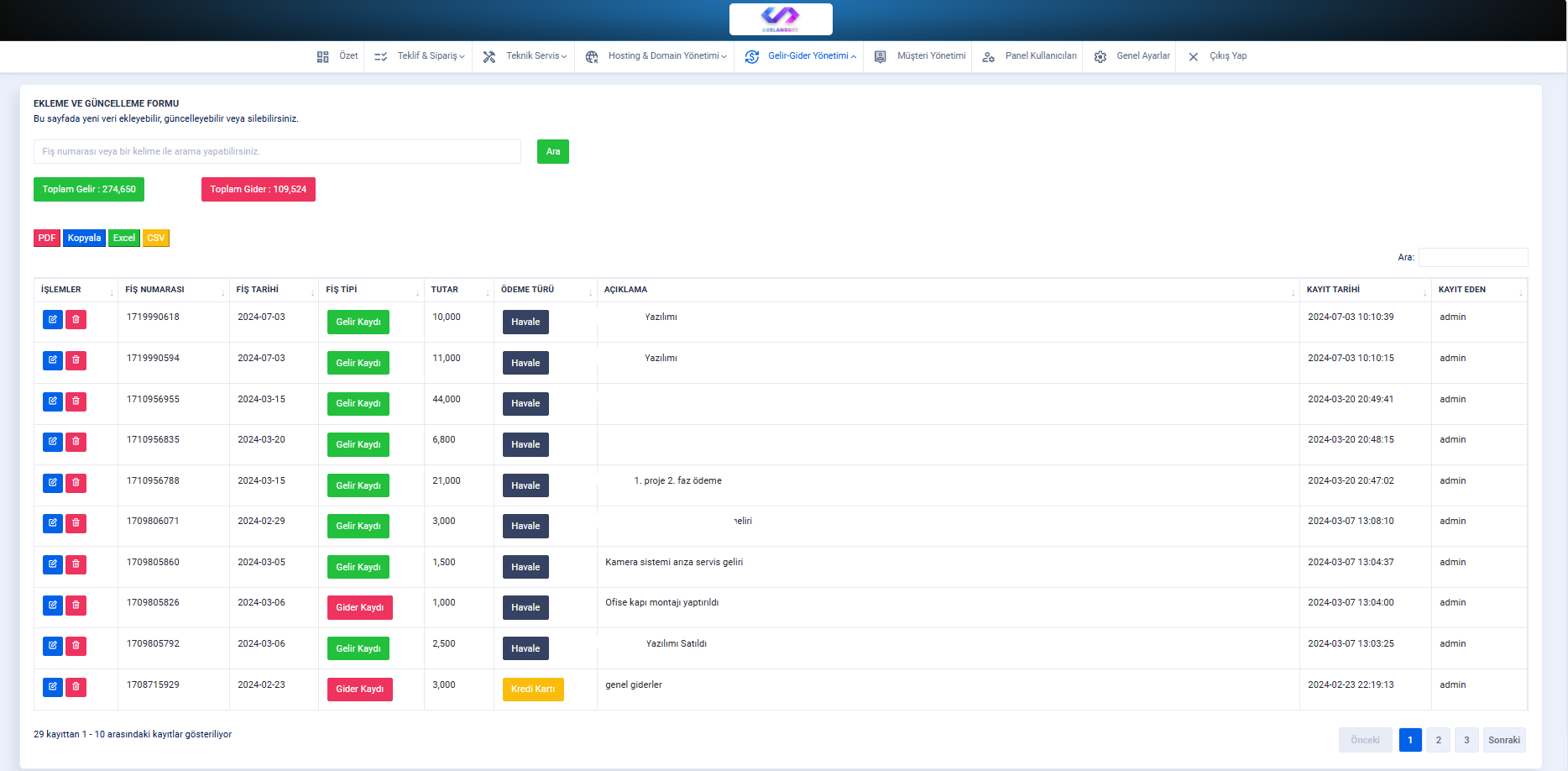Delete record for receipt 1719990594
This screenshot has height=771, width=1568.
click(x=76, y=360)
